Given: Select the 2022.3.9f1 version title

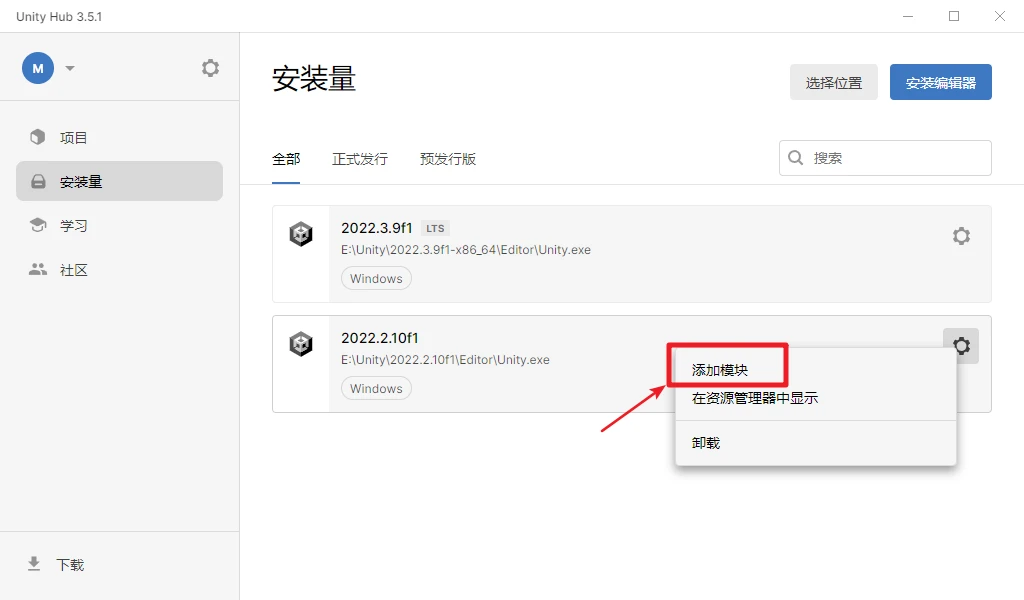Looking at the screenshot, I should 377,228.
